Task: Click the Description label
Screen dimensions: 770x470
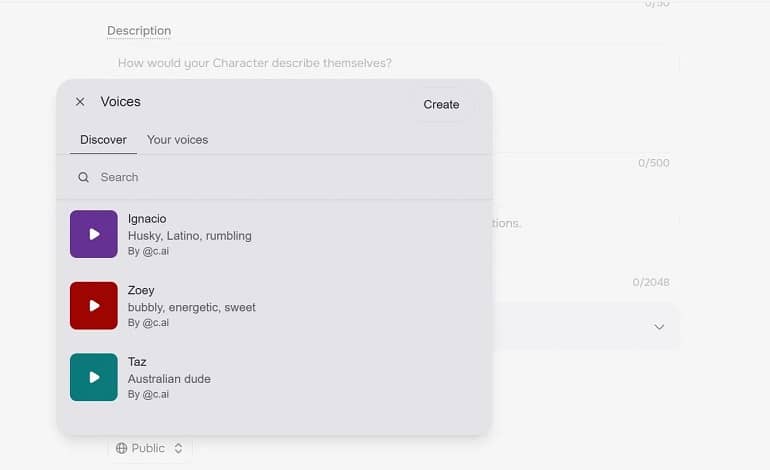Action: [139, 30]
